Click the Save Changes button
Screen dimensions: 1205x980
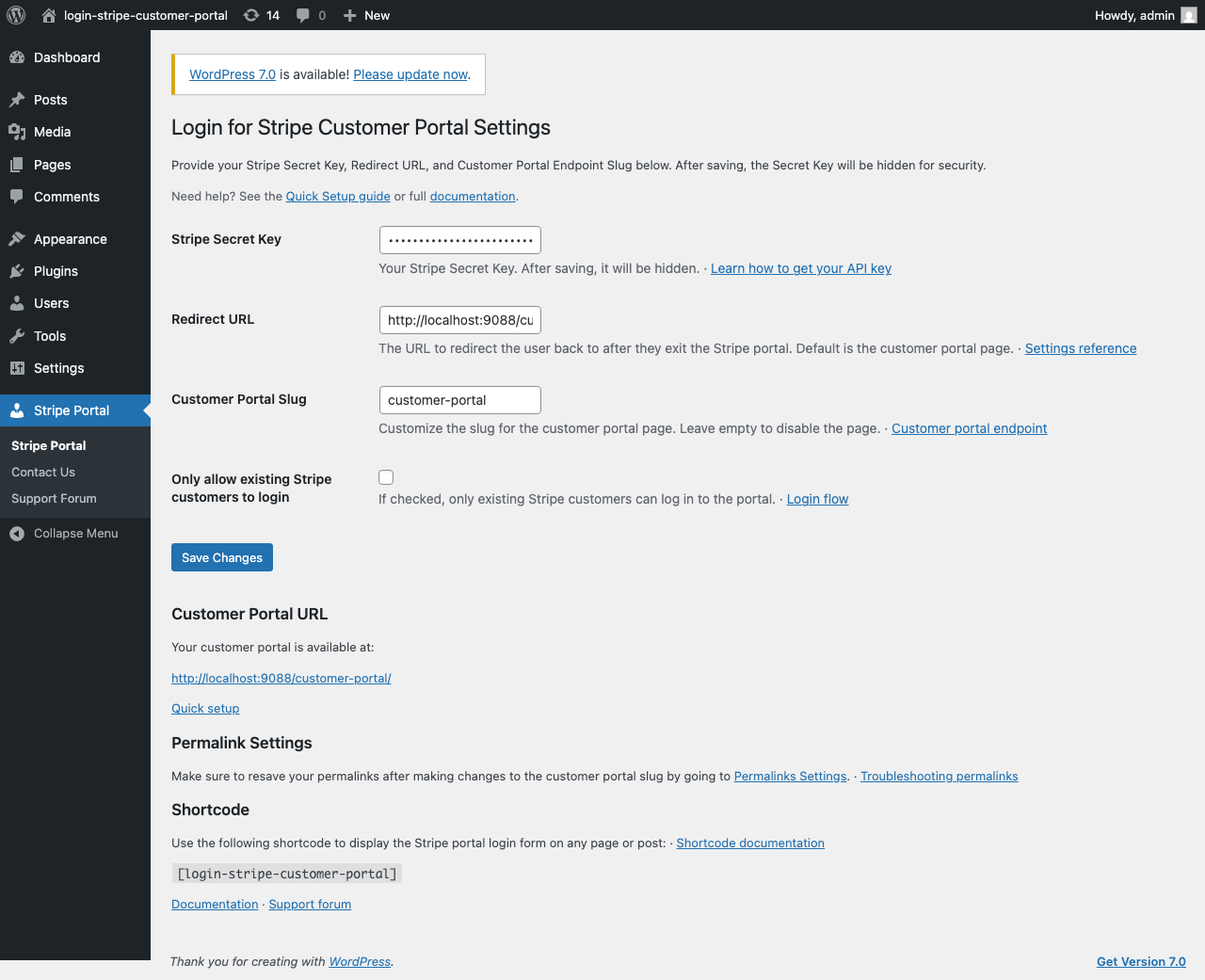(x=222, y=557)
